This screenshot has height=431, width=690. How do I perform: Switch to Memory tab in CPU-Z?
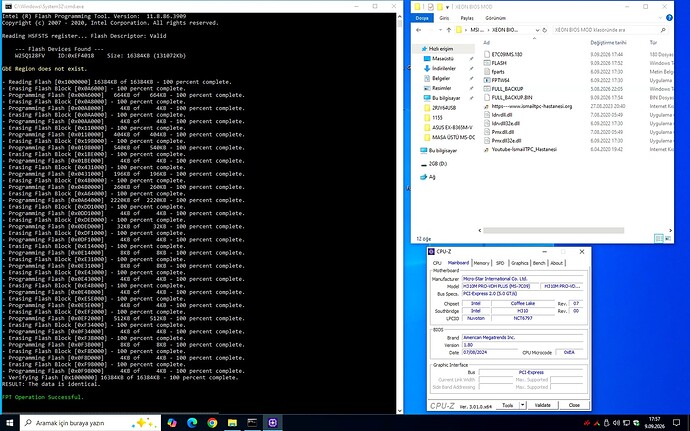pyautogui.click(x=481, y=263)
